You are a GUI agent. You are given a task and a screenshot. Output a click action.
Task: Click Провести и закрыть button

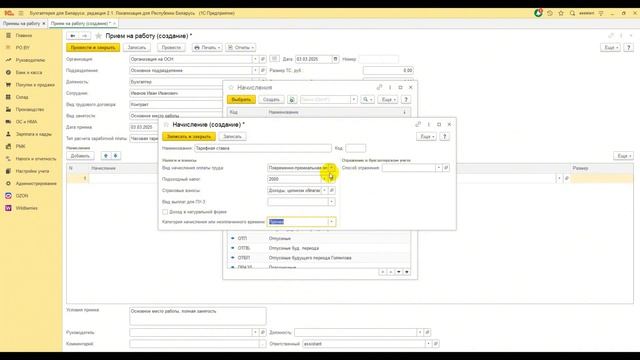pyautogui.click(x=93, y=48)
